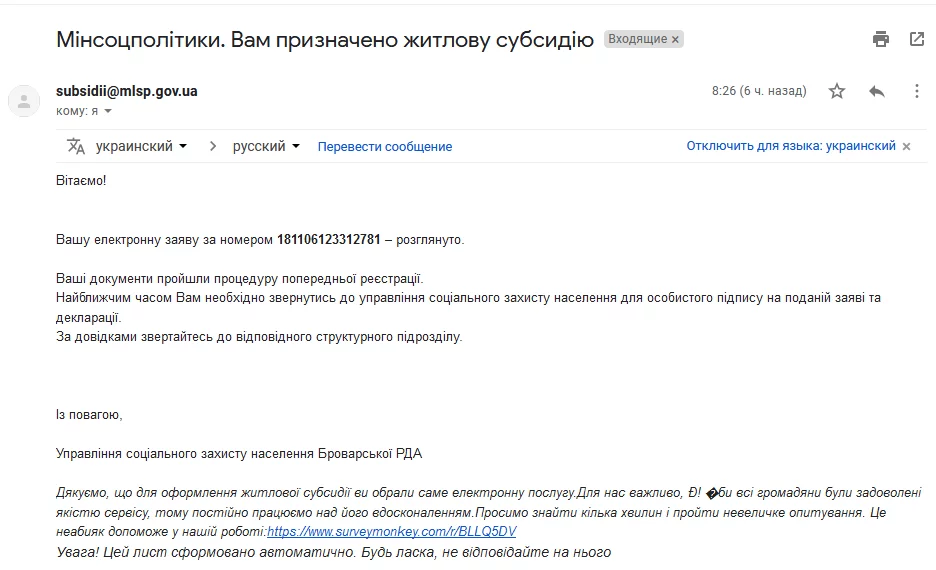
Task: Expand recipient details next to 'кому: я'
Action: tap(108, 111)
